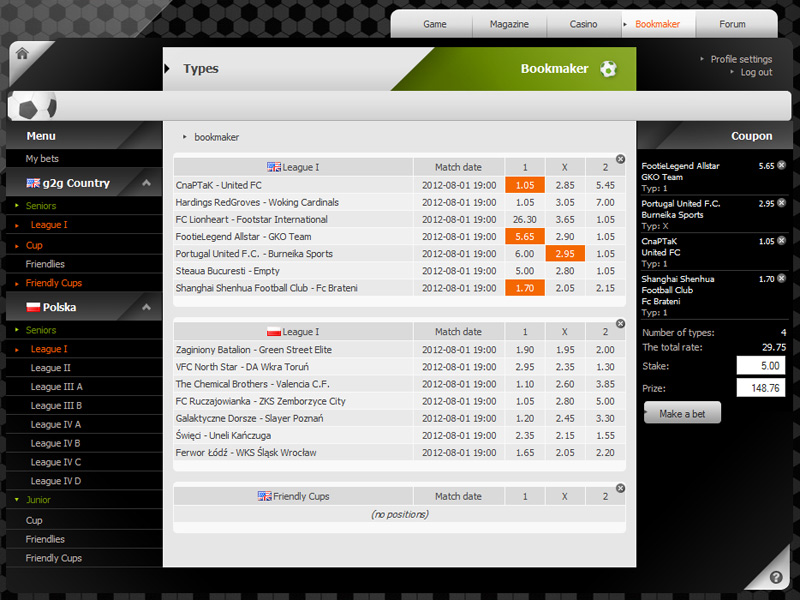Viewport: 800px width, 600px height.
Task: Toggle 1.70 odds for Shanghai Shenhua match
Action: pos(525,288)
